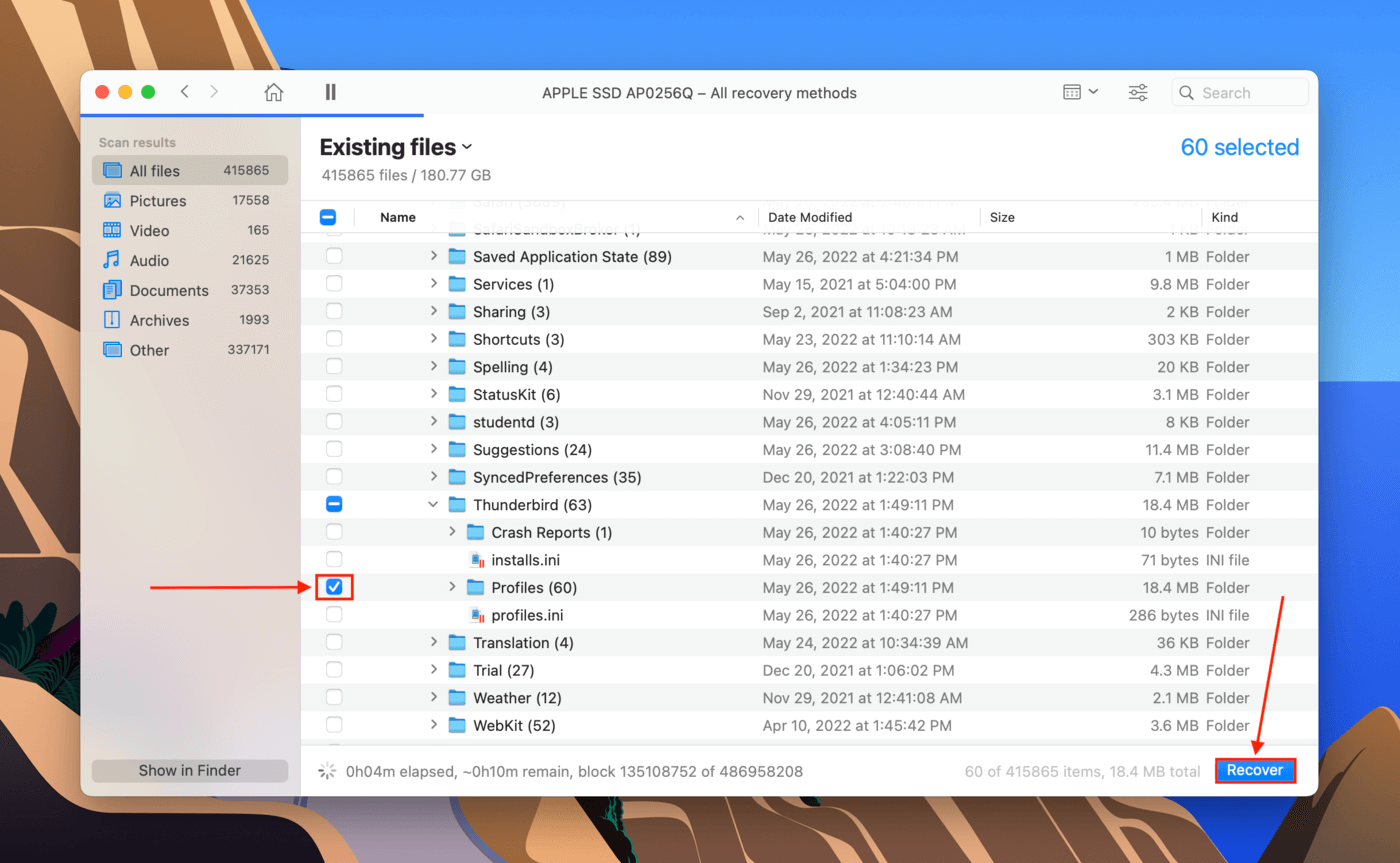Select Other category in sidebar

click(x=190, y=350)
